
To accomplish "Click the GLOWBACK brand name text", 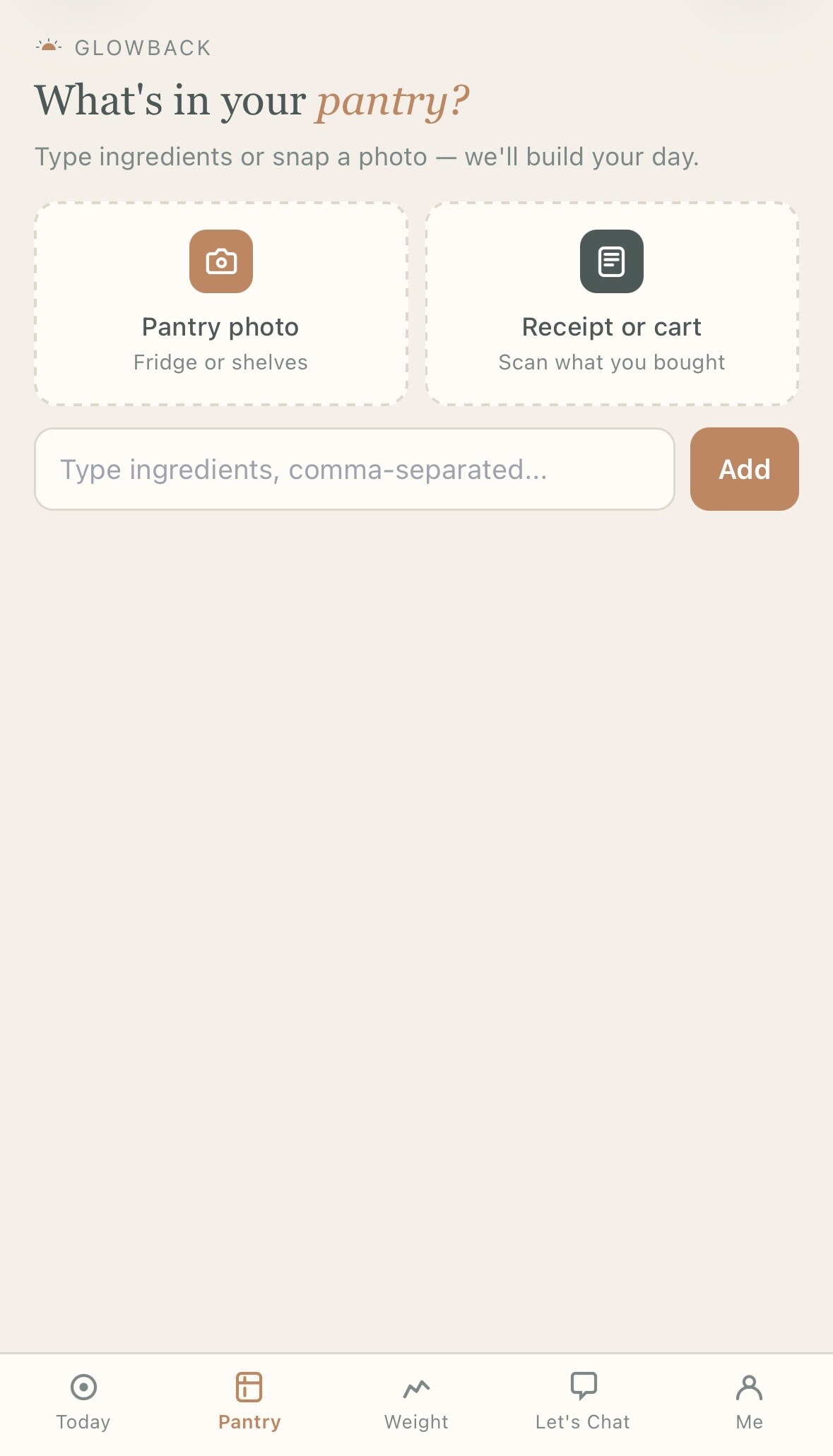I will point(143,48).
